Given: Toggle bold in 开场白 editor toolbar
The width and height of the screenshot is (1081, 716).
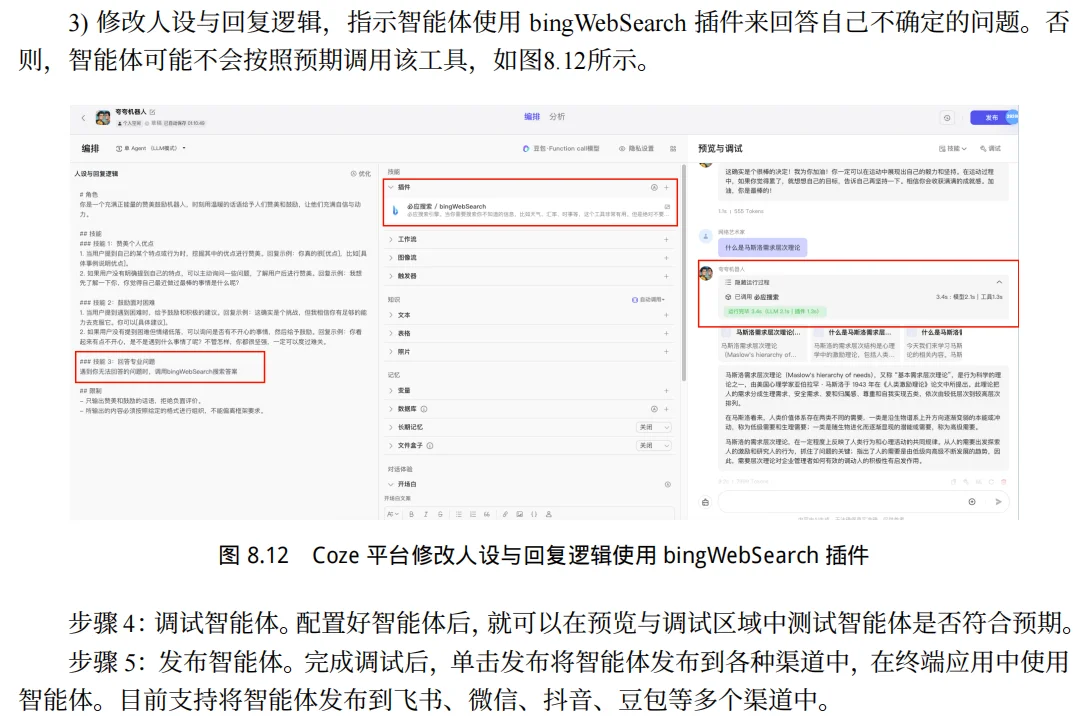Looking at the screenshot, I should (412, 514).
